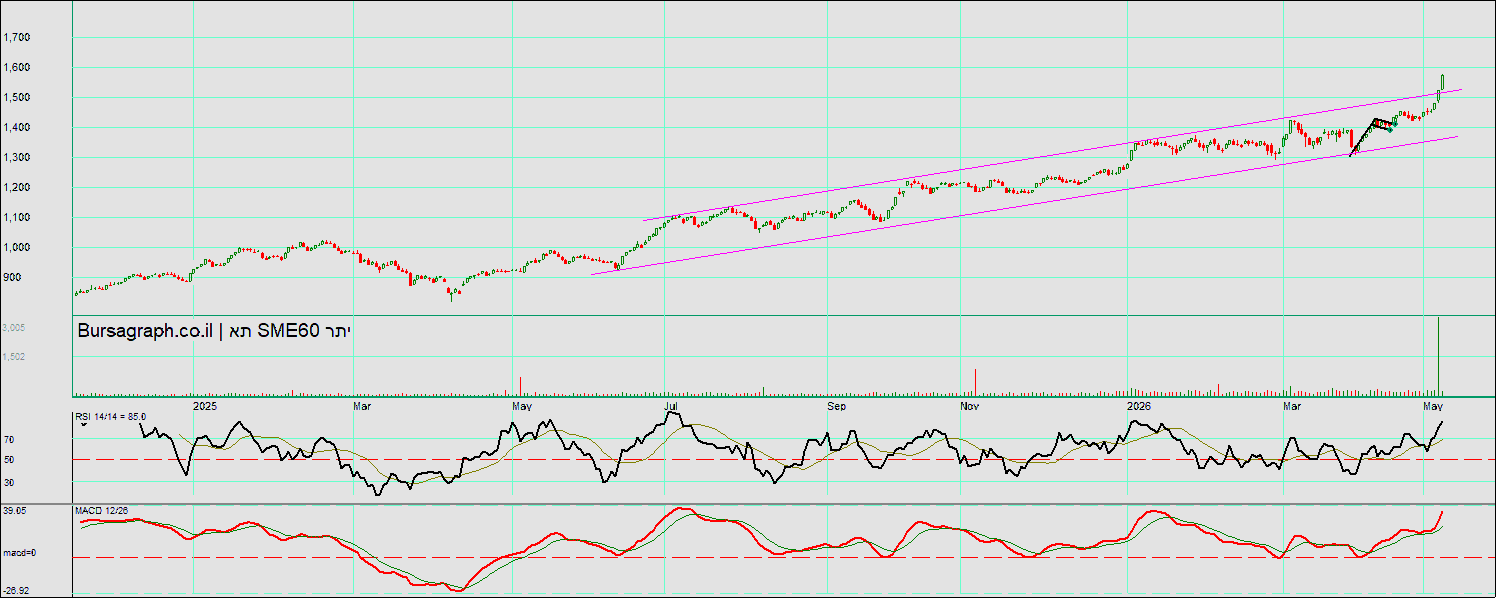Click the macd=0 axis label
The height and width of the screenshot is (598, 1496).
pos(18,552)
